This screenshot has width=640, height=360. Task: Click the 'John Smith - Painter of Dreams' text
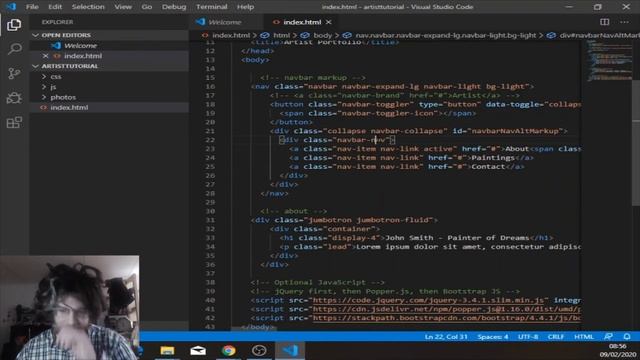457,238
